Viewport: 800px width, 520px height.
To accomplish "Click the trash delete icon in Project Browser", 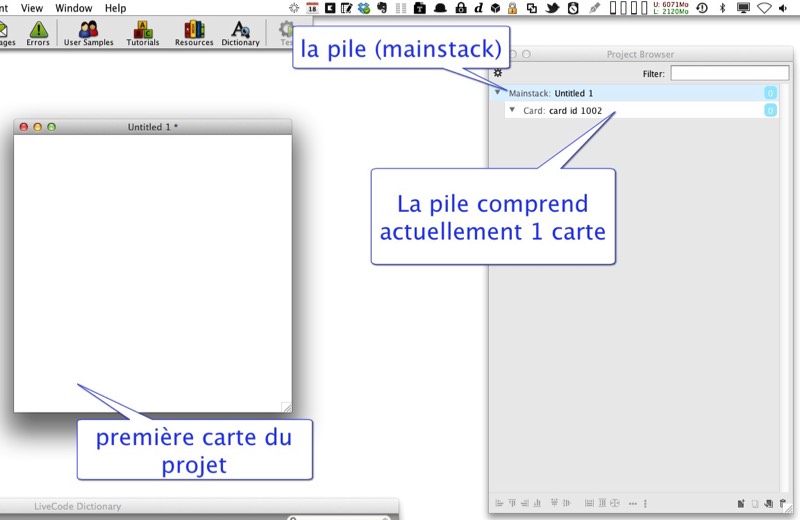I will coord(782,503).
